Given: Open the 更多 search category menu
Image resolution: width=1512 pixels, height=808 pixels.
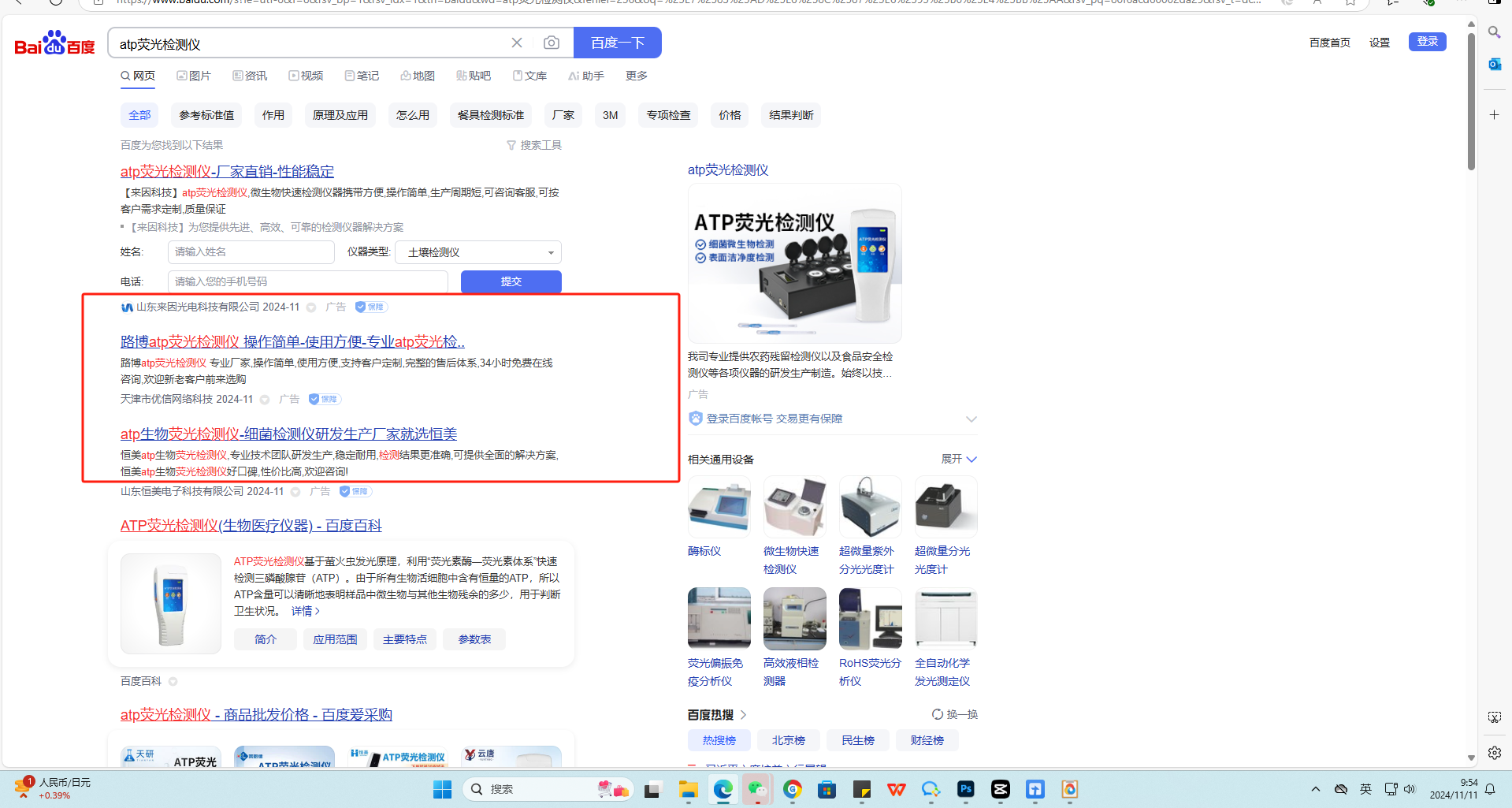Looking at the screenshot, I should point(637,76).
